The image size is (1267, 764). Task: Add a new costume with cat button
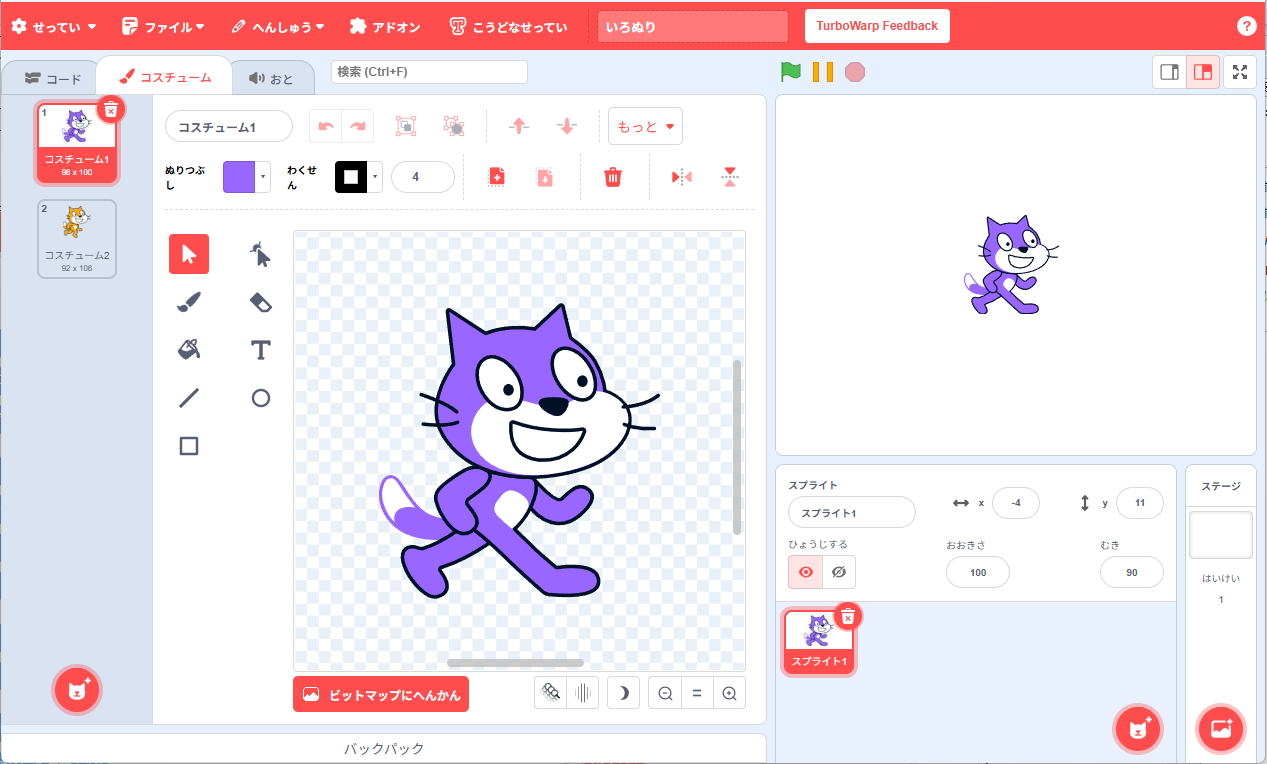[x=77, y=689]
